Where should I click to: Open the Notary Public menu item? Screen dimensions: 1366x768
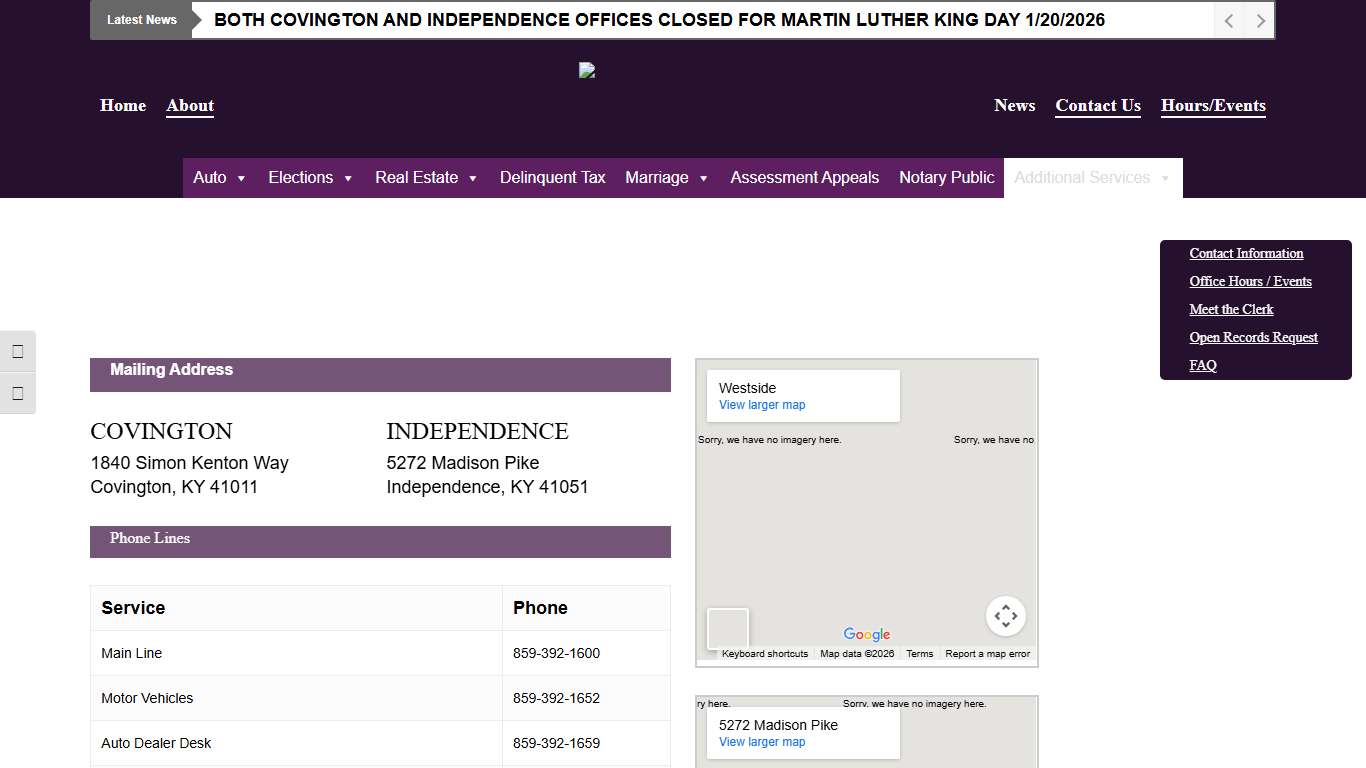(x=946, y=178)
